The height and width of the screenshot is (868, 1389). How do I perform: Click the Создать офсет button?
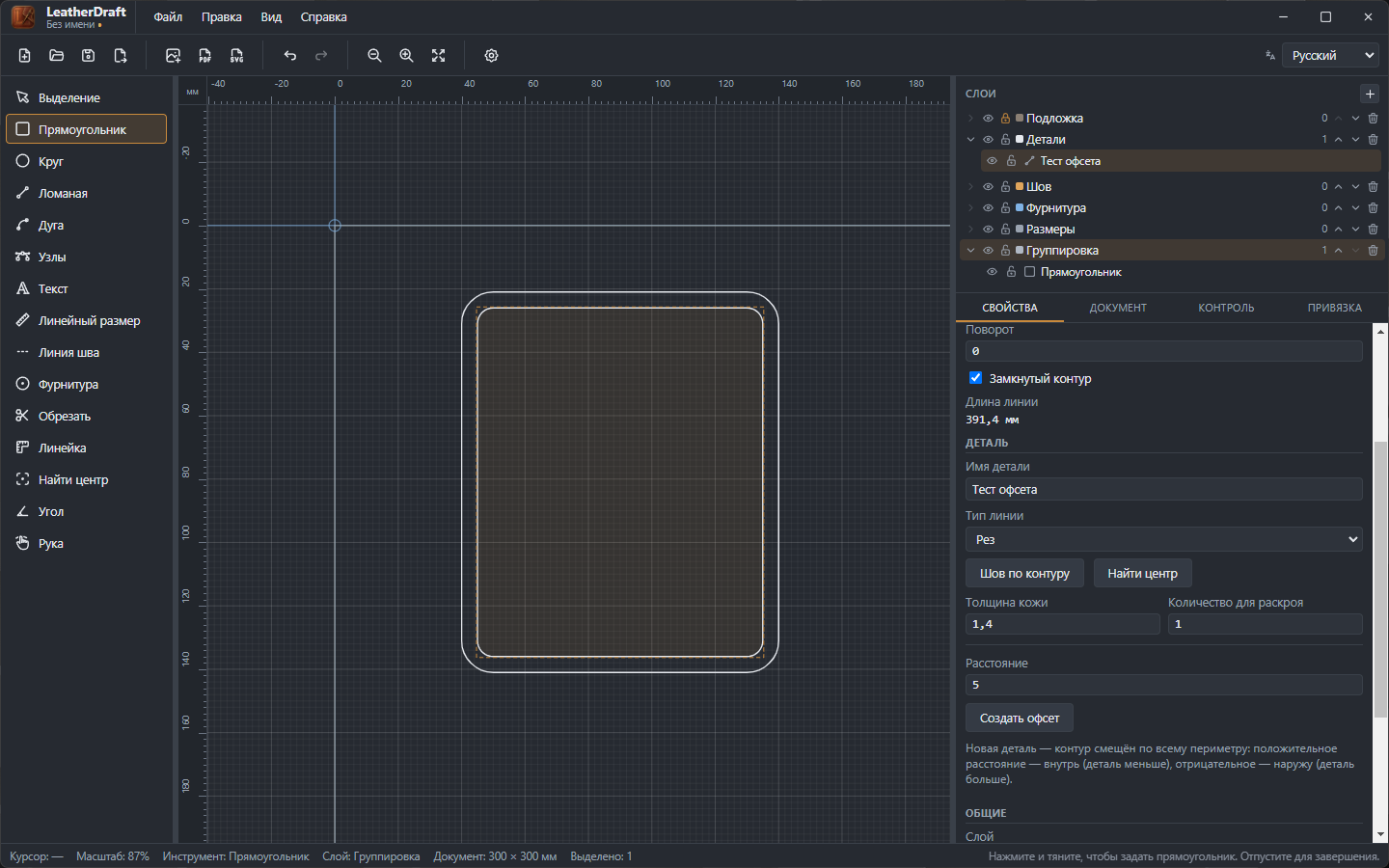point(1020,718)
